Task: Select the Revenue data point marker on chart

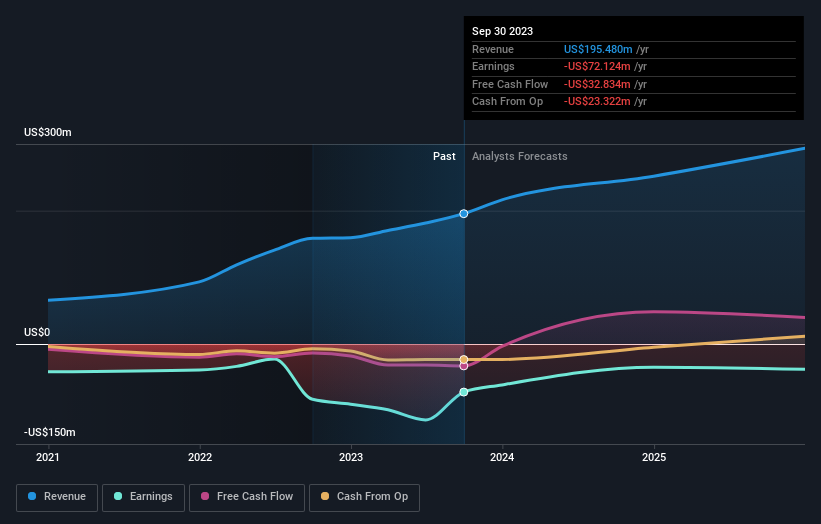Action: (x=464, y=214)
